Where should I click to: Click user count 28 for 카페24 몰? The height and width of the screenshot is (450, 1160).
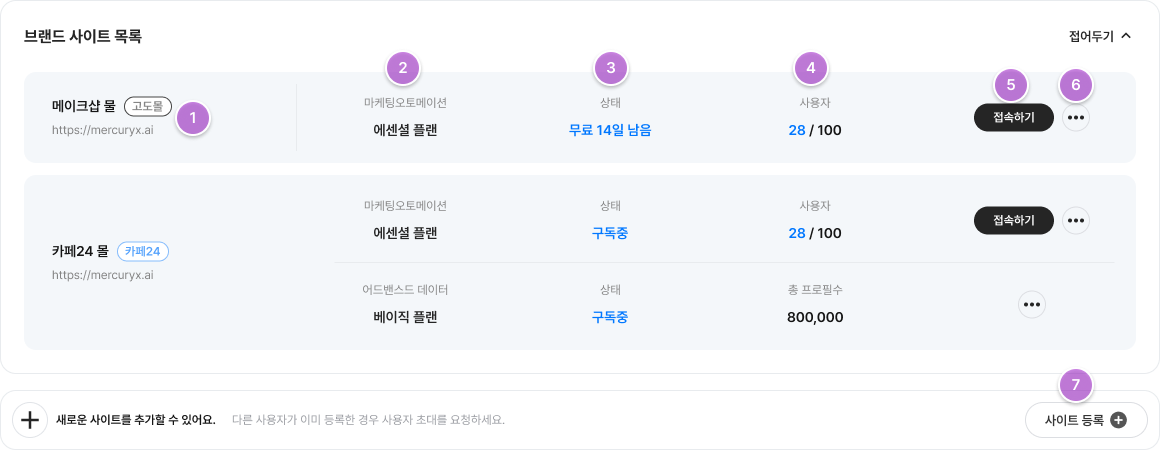click(x=796, y=233)
